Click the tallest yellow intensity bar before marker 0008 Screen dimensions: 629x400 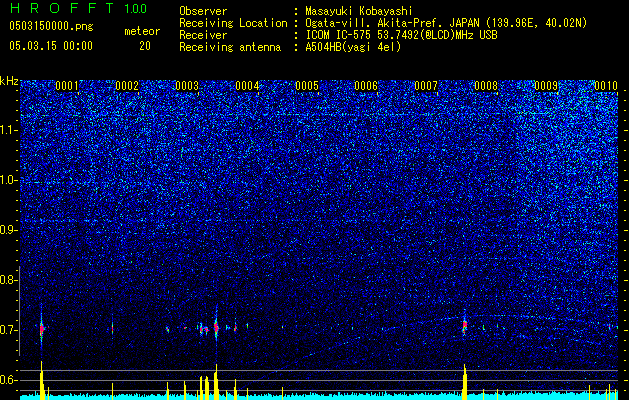pos(465,382)
